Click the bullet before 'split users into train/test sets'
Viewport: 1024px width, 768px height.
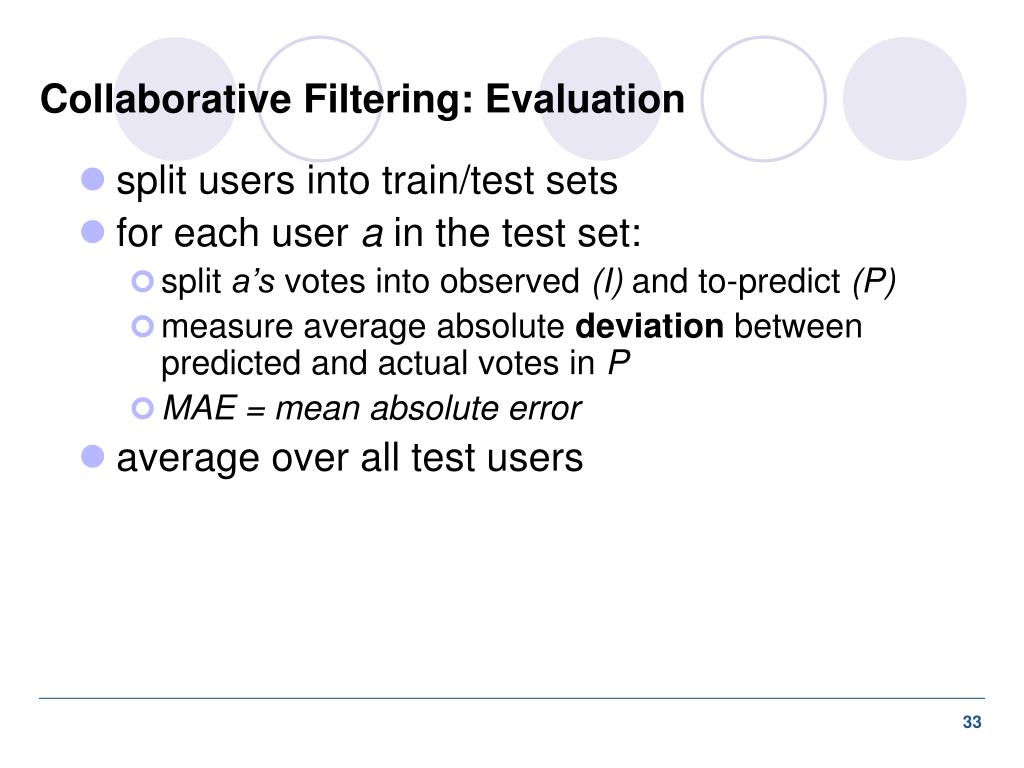(93, 179)
